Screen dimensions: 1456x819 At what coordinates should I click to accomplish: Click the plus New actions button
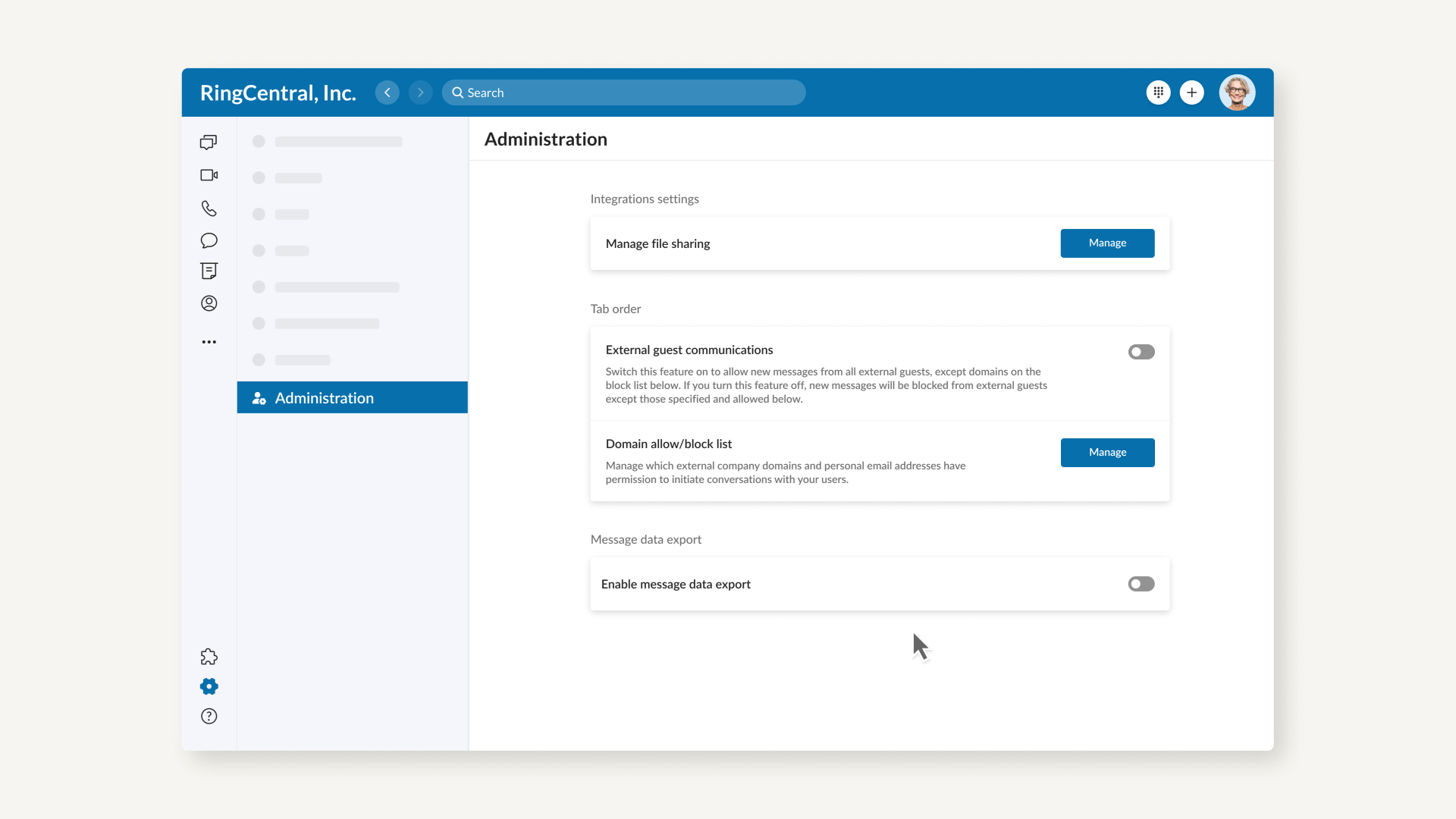(x=1191, y=93)
